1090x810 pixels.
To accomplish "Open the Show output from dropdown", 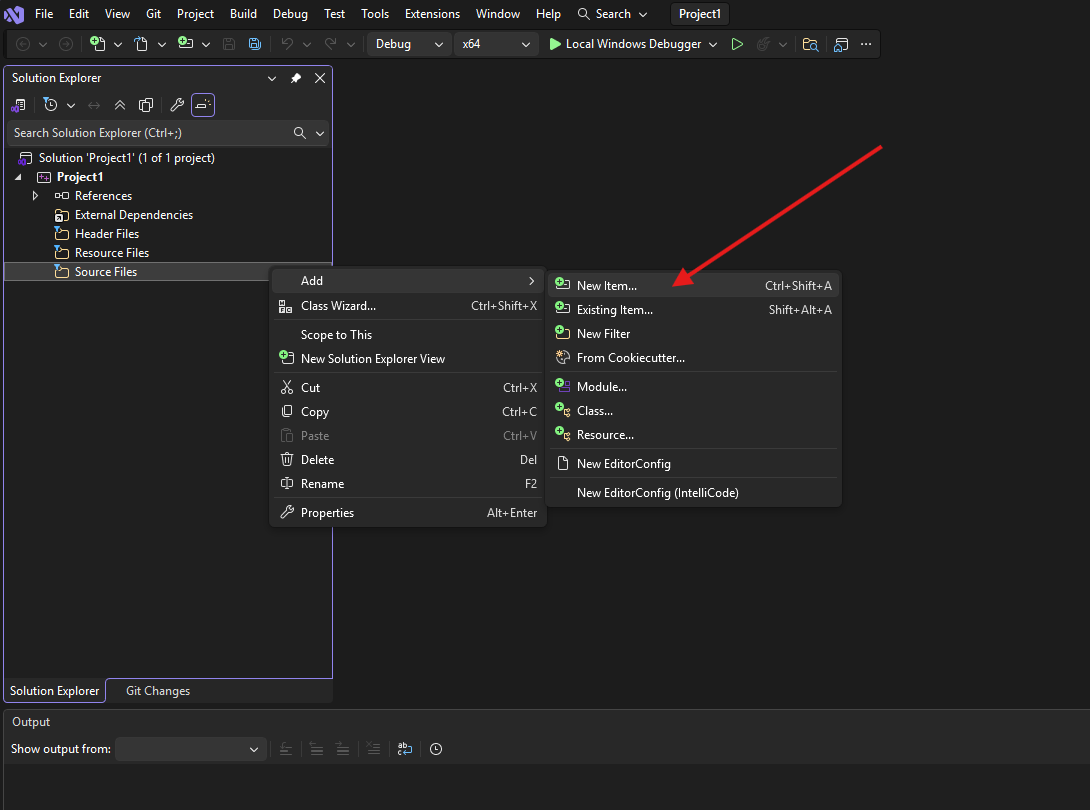I will (x=190, y=749).
